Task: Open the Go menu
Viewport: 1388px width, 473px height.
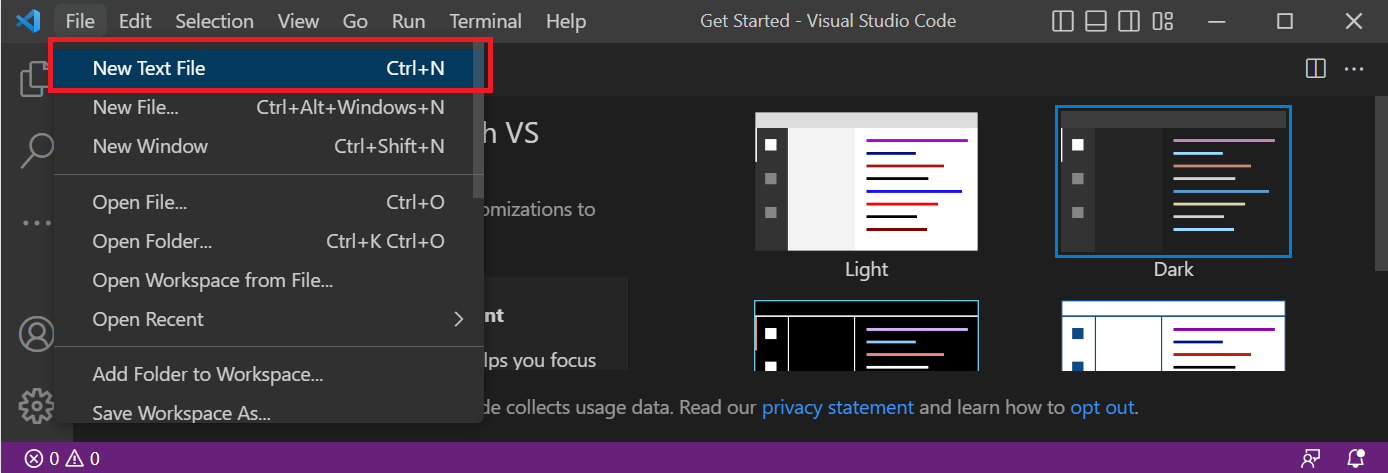Action: point(355,21)
